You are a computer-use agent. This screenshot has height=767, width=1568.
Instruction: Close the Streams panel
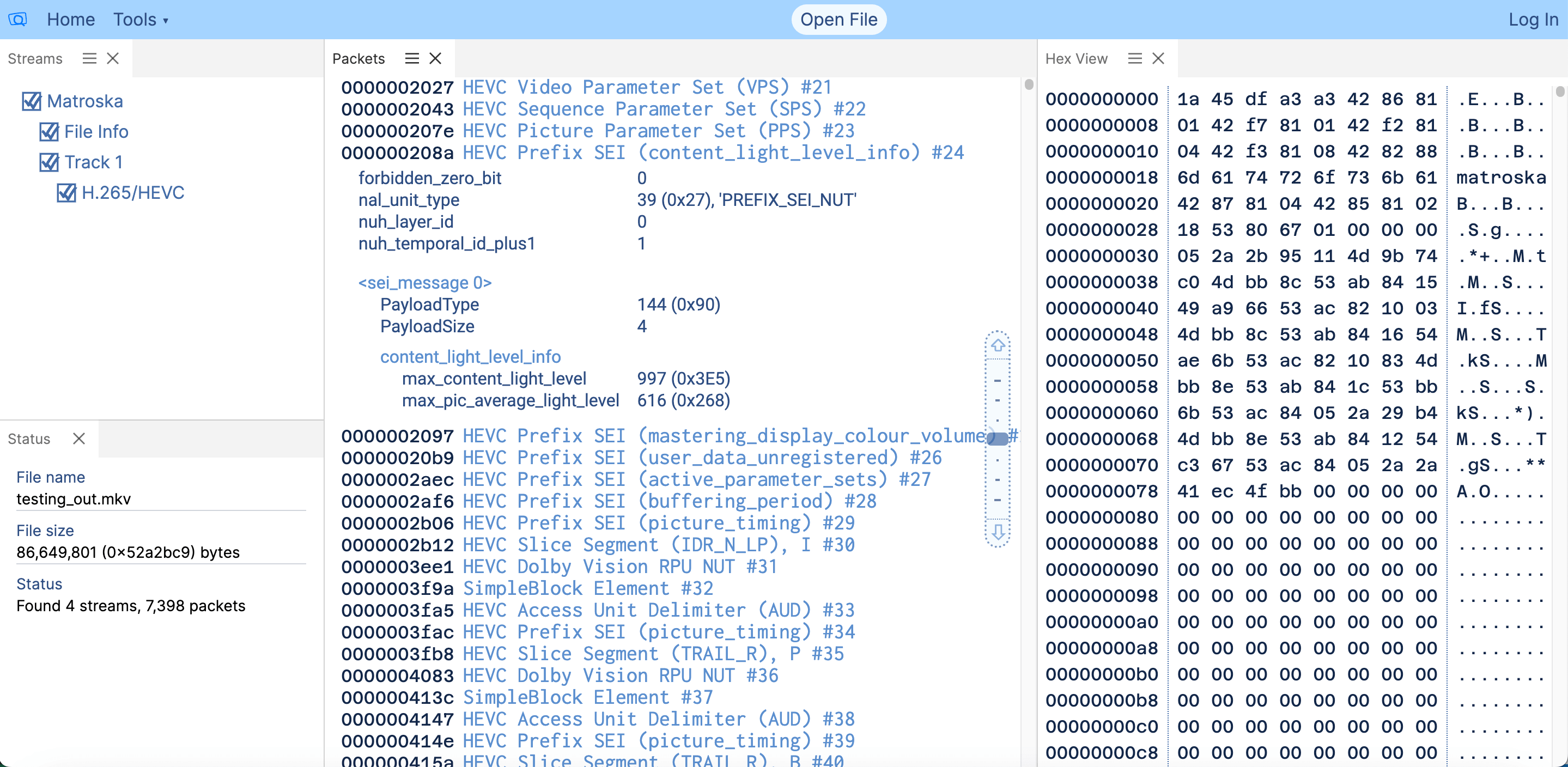[113, 58]
